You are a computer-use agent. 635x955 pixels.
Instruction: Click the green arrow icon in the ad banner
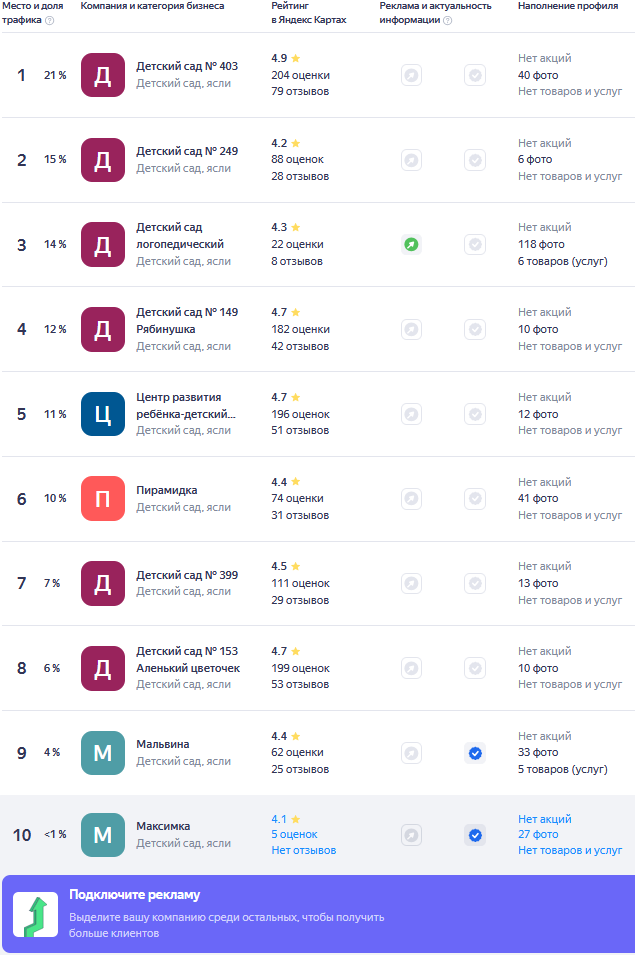36,915
